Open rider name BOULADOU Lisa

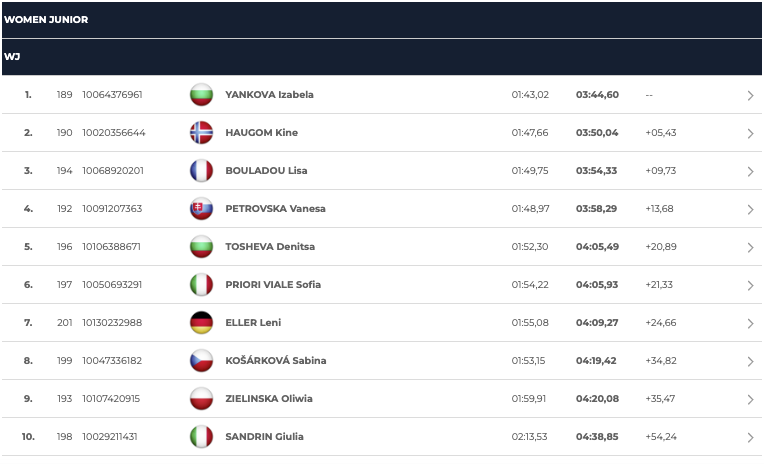pos(266,171)
